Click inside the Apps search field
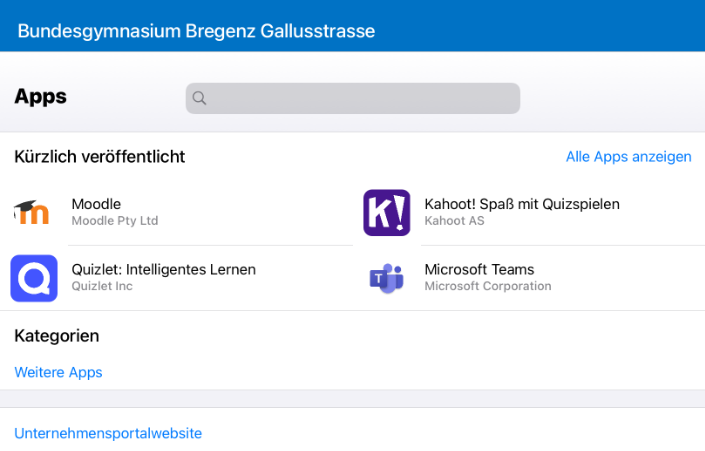705x451 pixels. click(360, 98)
